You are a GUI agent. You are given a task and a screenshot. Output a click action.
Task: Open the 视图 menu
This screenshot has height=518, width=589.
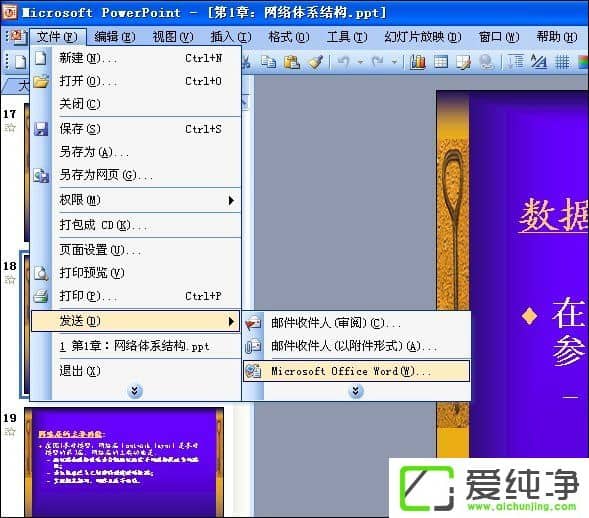pos(172,37)
